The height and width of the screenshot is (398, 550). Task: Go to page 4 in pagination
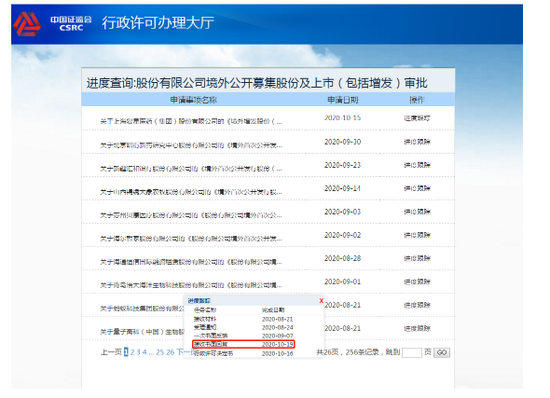pyautogui.click(x=144, y=352)
